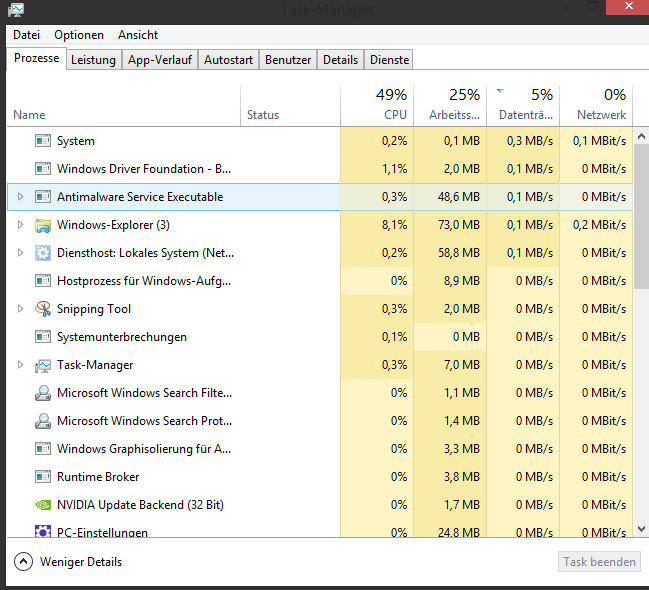Viewport: 649px width, 590px height.
Task: Expand the Task-Manager process row
Action: (20, 365)
